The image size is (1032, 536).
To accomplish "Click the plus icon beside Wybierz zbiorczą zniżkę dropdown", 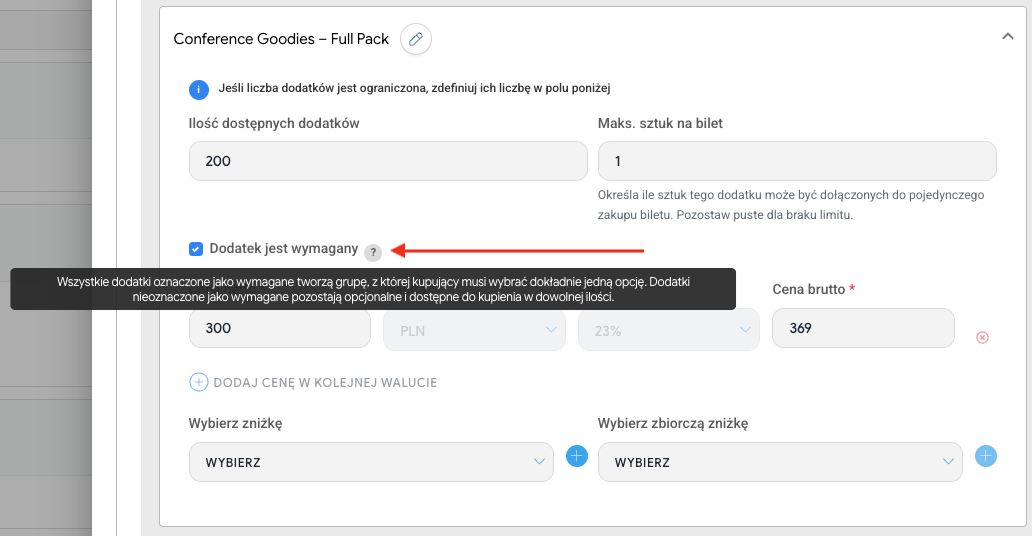I will 986,456.
